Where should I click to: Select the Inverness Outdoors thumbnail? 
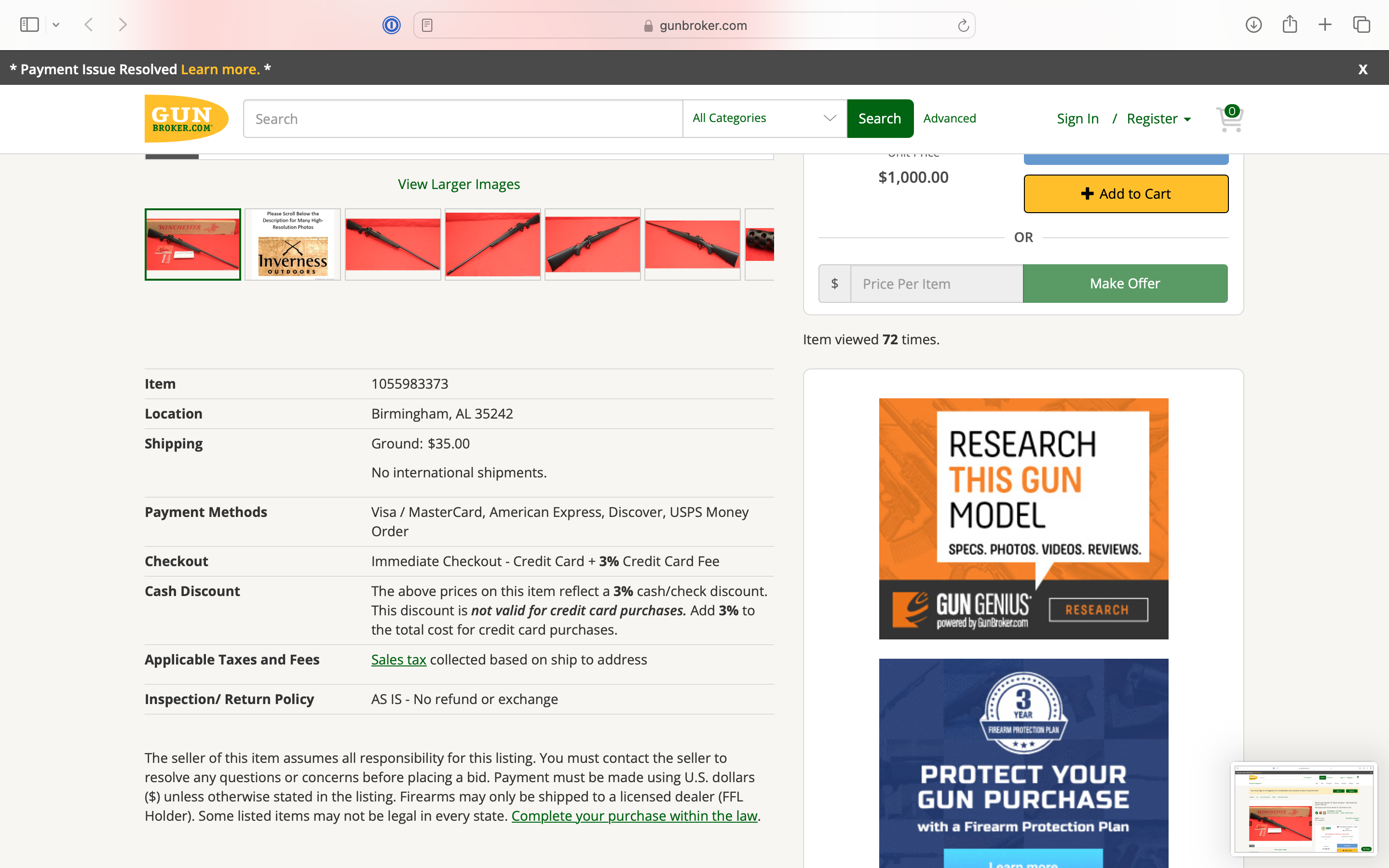coord(293,244)
